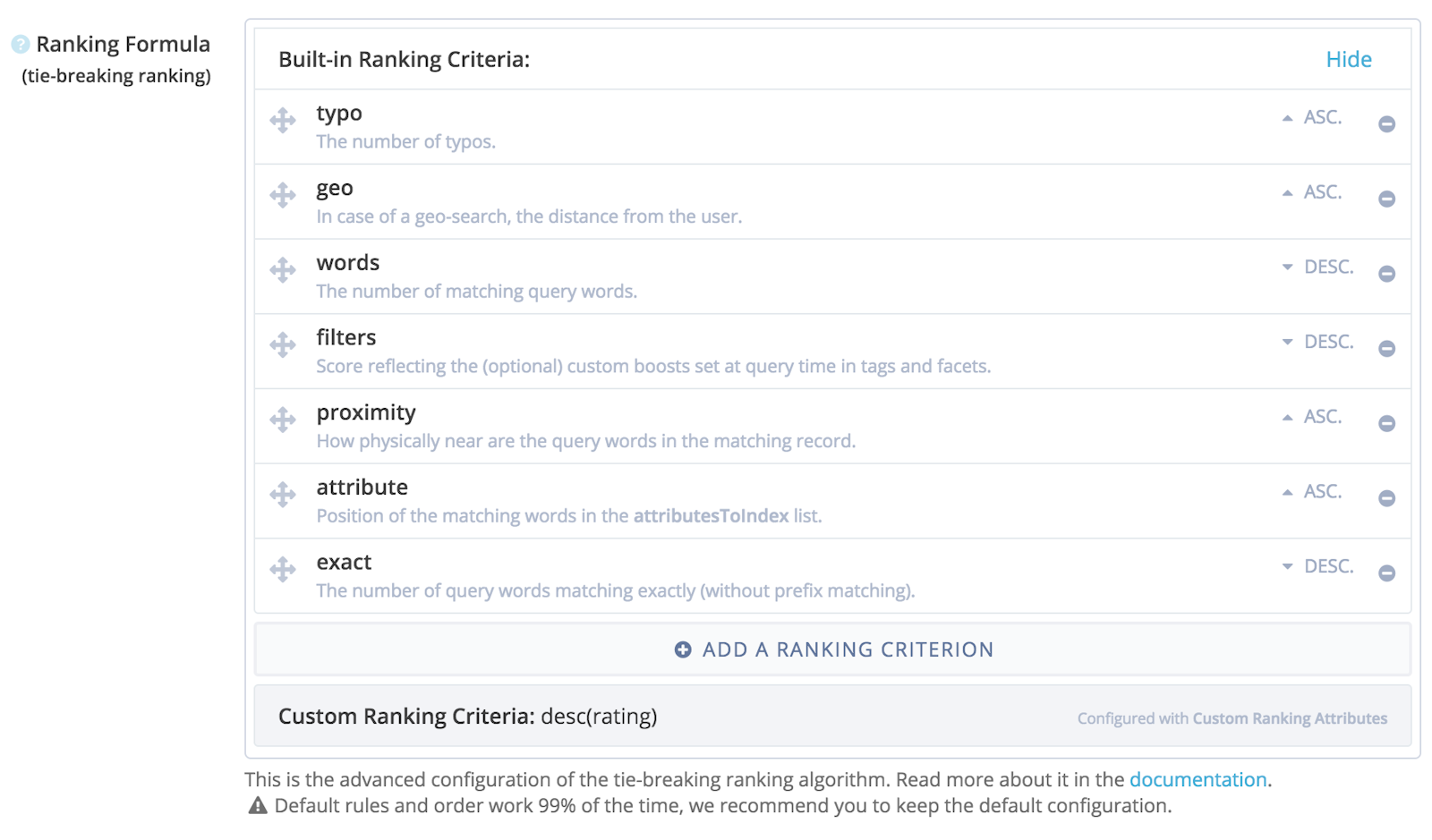Collapse the criteria list using Hide
This screenshot has height=840, width=1432.
point(1349,59)
